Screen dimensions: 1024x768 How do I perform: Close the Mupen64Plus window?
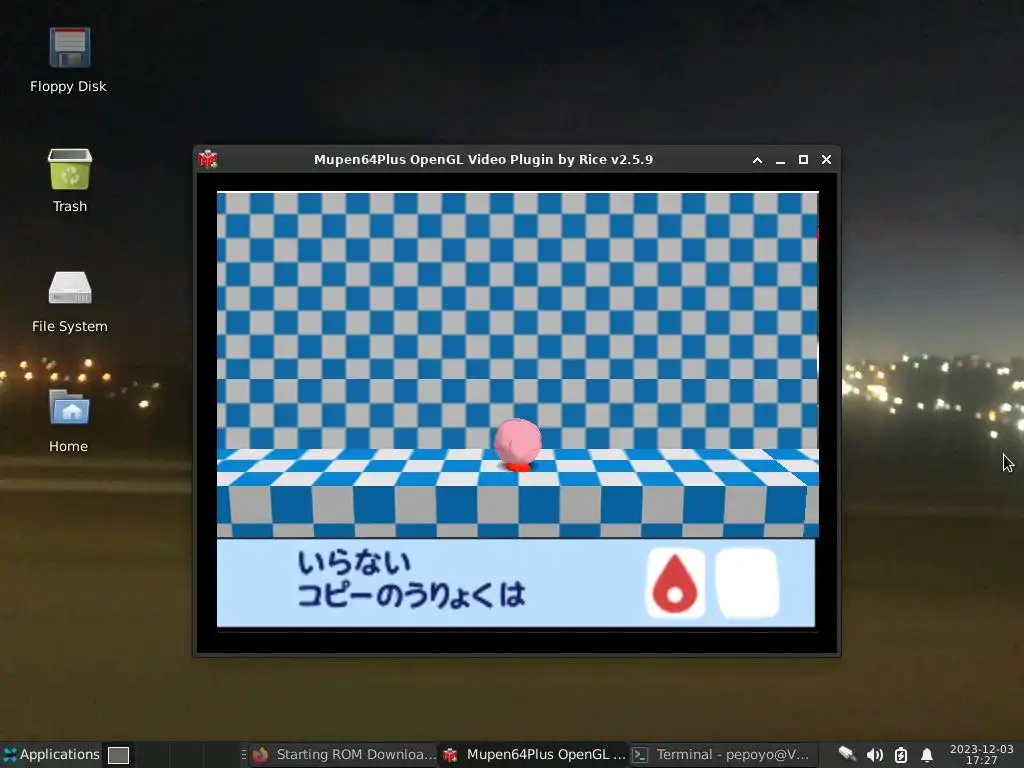coord(826,160)
